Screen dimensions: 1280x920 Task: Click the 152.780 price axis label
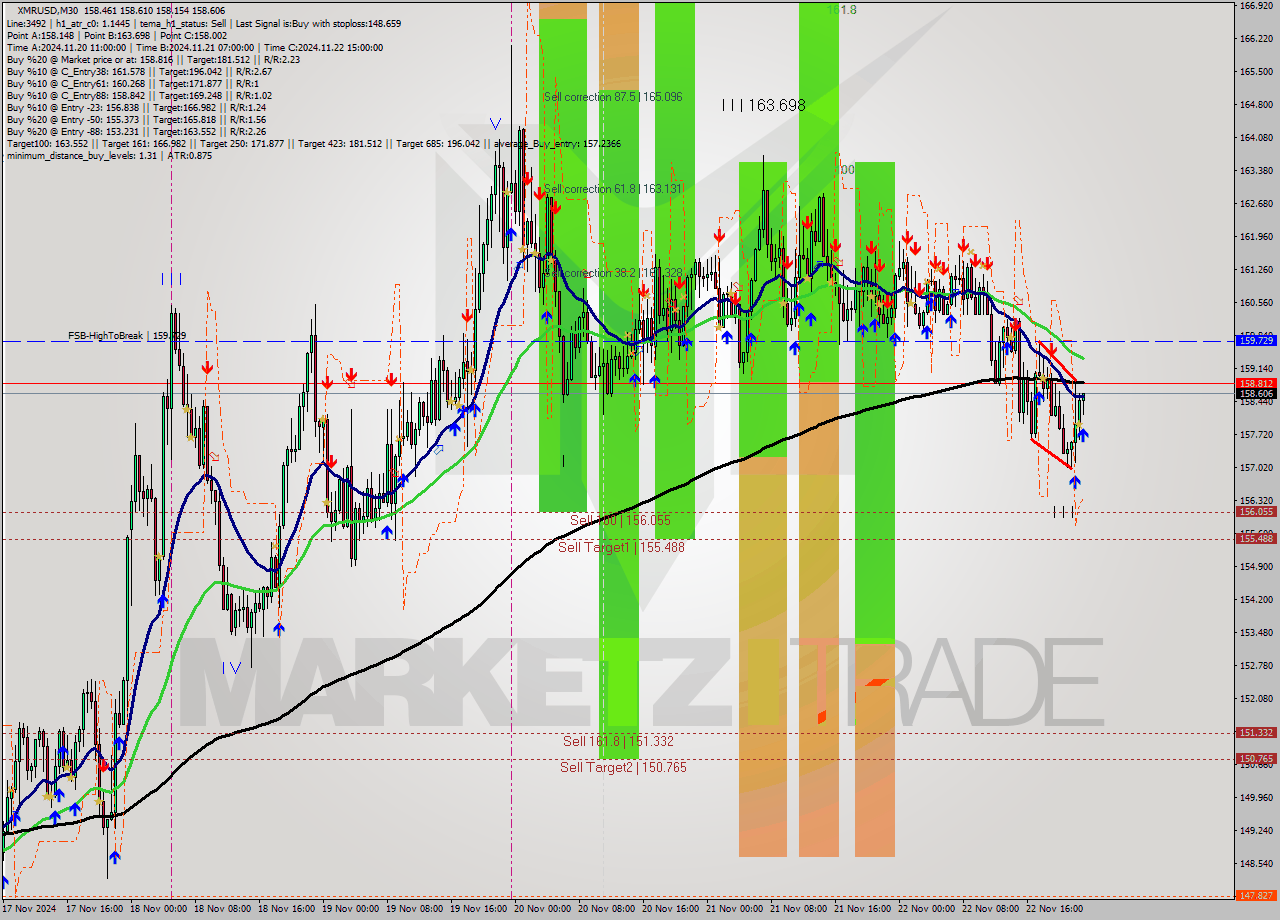coord(1256,666)
